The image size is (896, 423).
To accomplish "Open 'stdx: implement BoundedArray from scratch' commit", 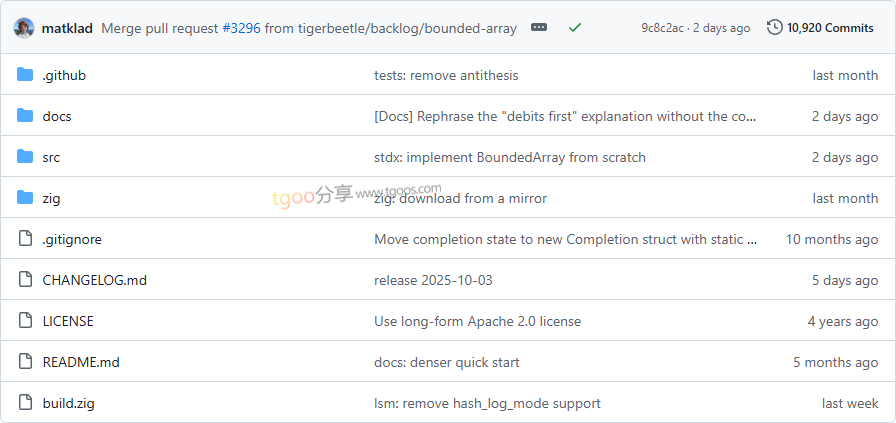I will [509, 157].
